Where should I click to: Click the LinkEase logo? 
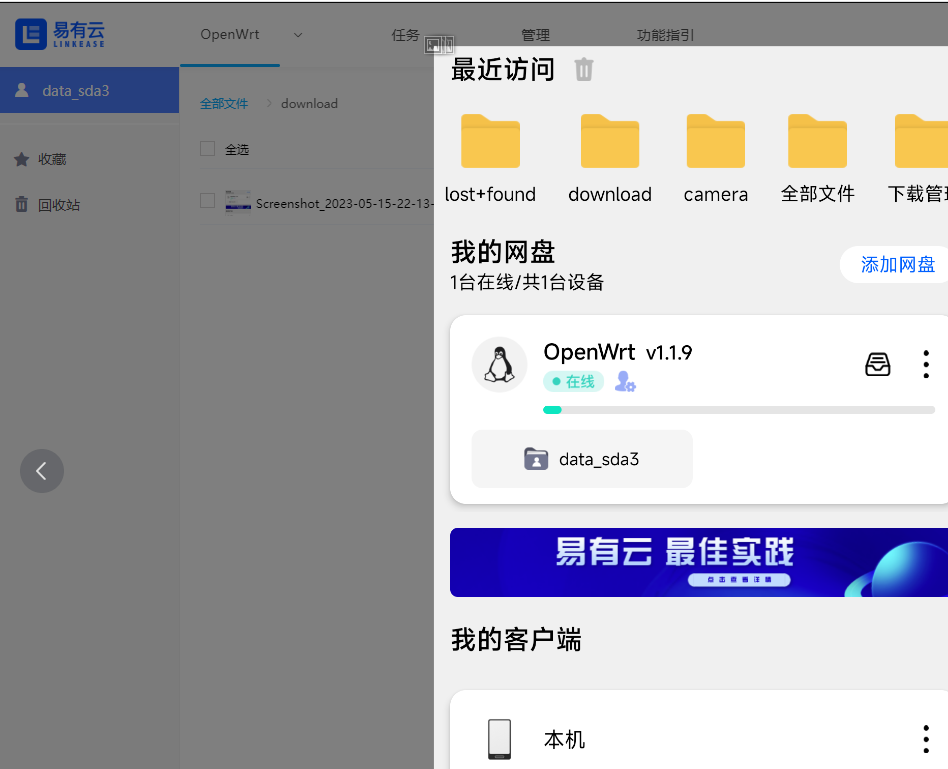60,34
